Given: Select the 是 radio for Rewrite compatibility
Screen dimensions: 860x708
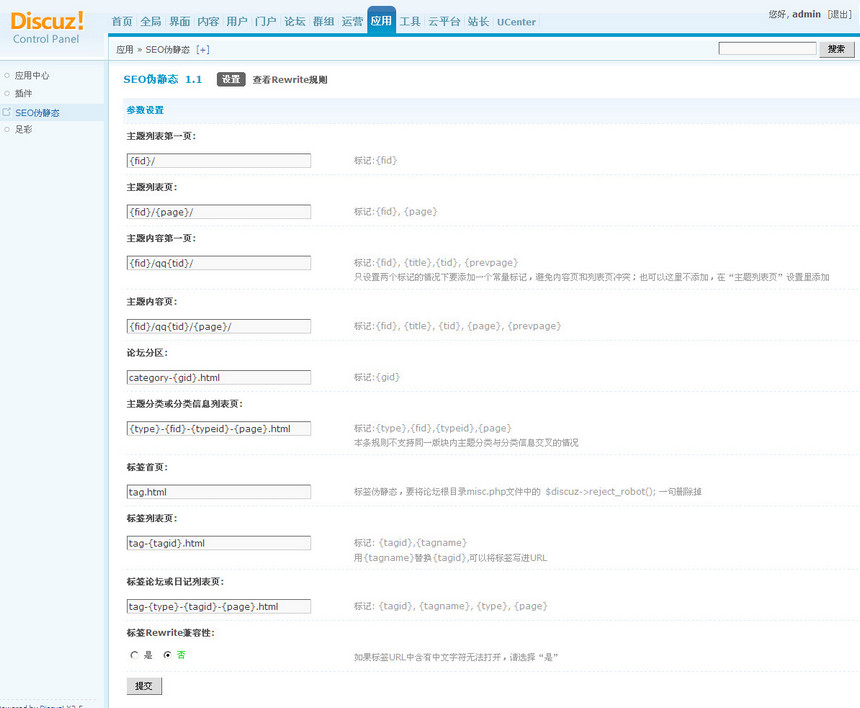Looking at the screenshot, I should [134, 655].
